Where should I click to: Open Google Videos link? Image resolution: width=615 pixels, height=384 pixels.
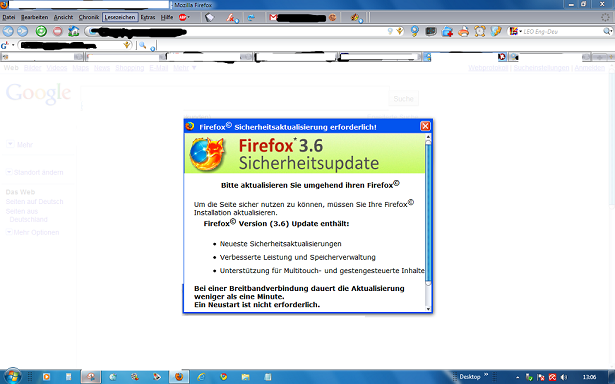[x=57, y=68]
